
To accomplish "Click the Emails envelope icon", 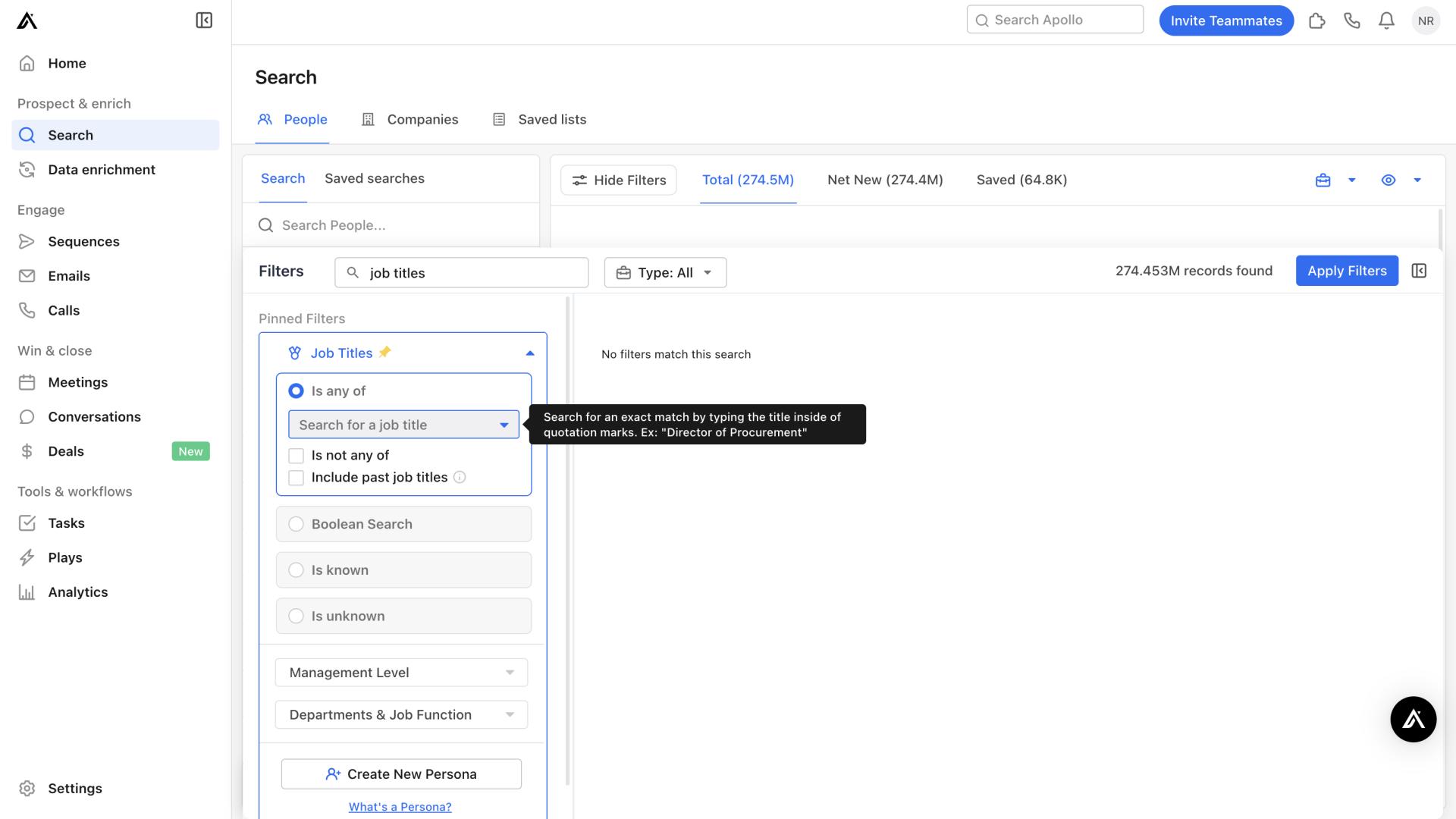I will 27,276.
